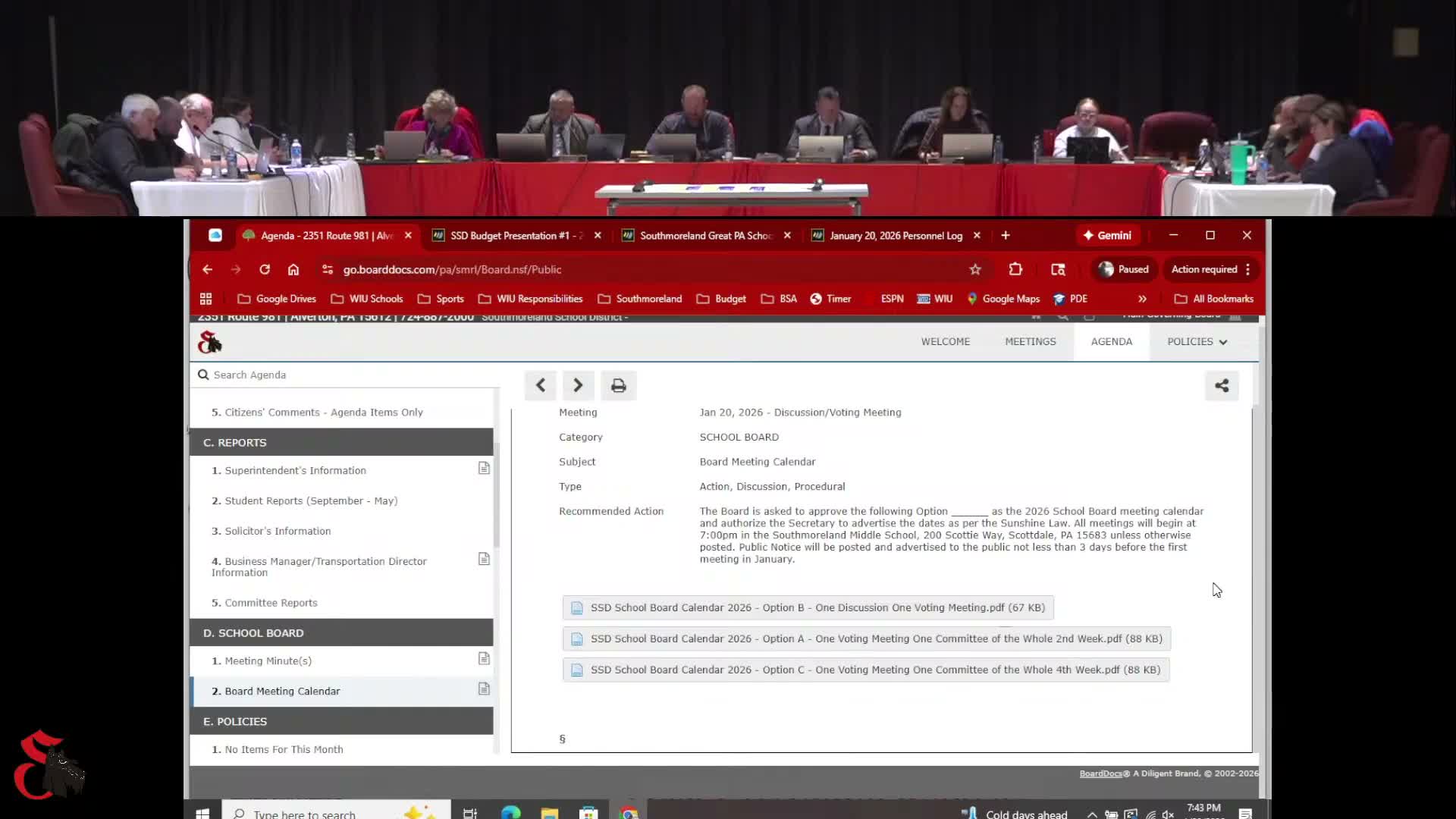Go to browser home page icon
This screenshot has width=1456, height=819.
pos(293,269)
